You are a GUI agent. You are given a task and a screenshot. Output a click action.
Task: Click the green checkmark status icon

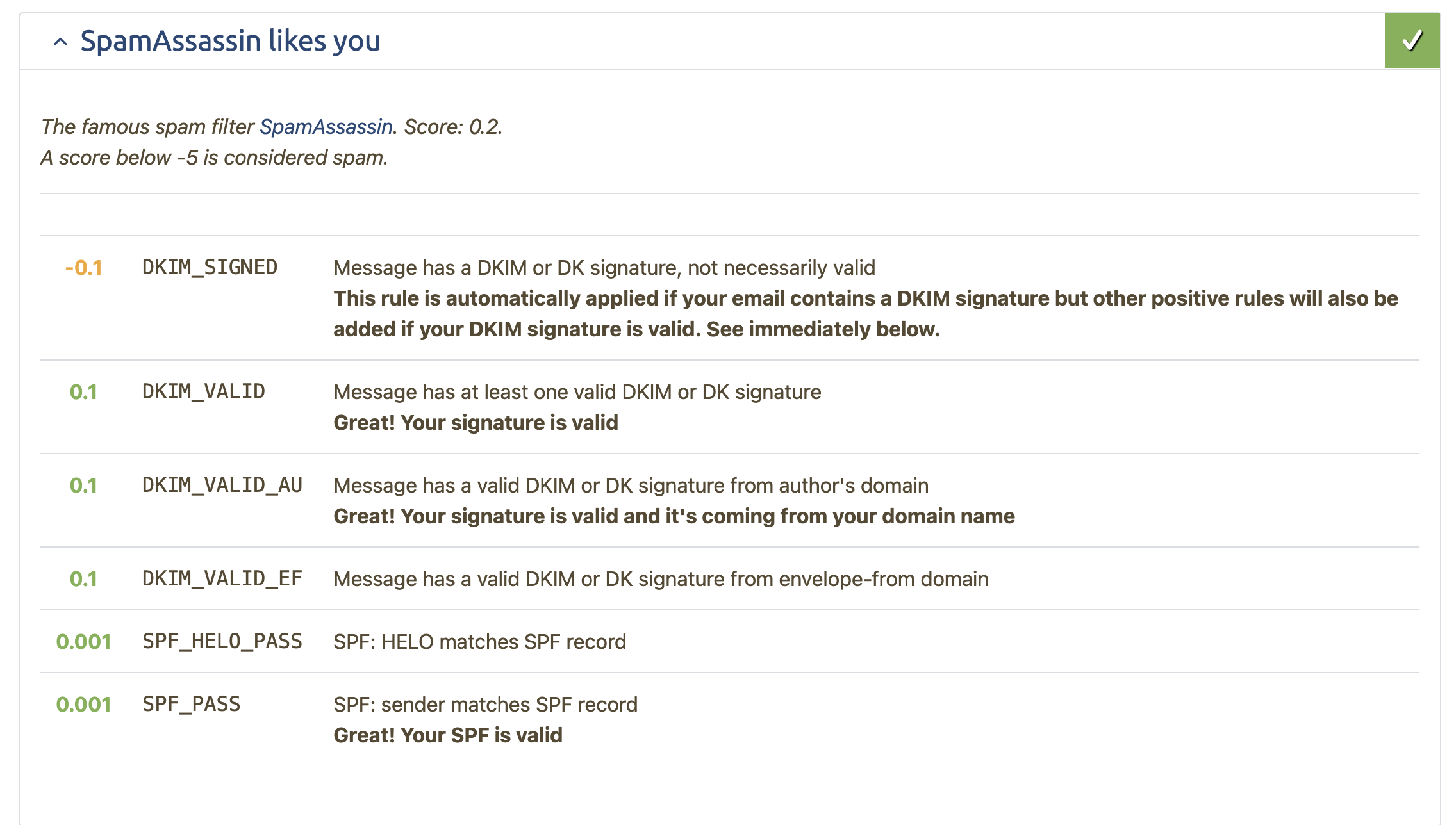click(1412, 40)
